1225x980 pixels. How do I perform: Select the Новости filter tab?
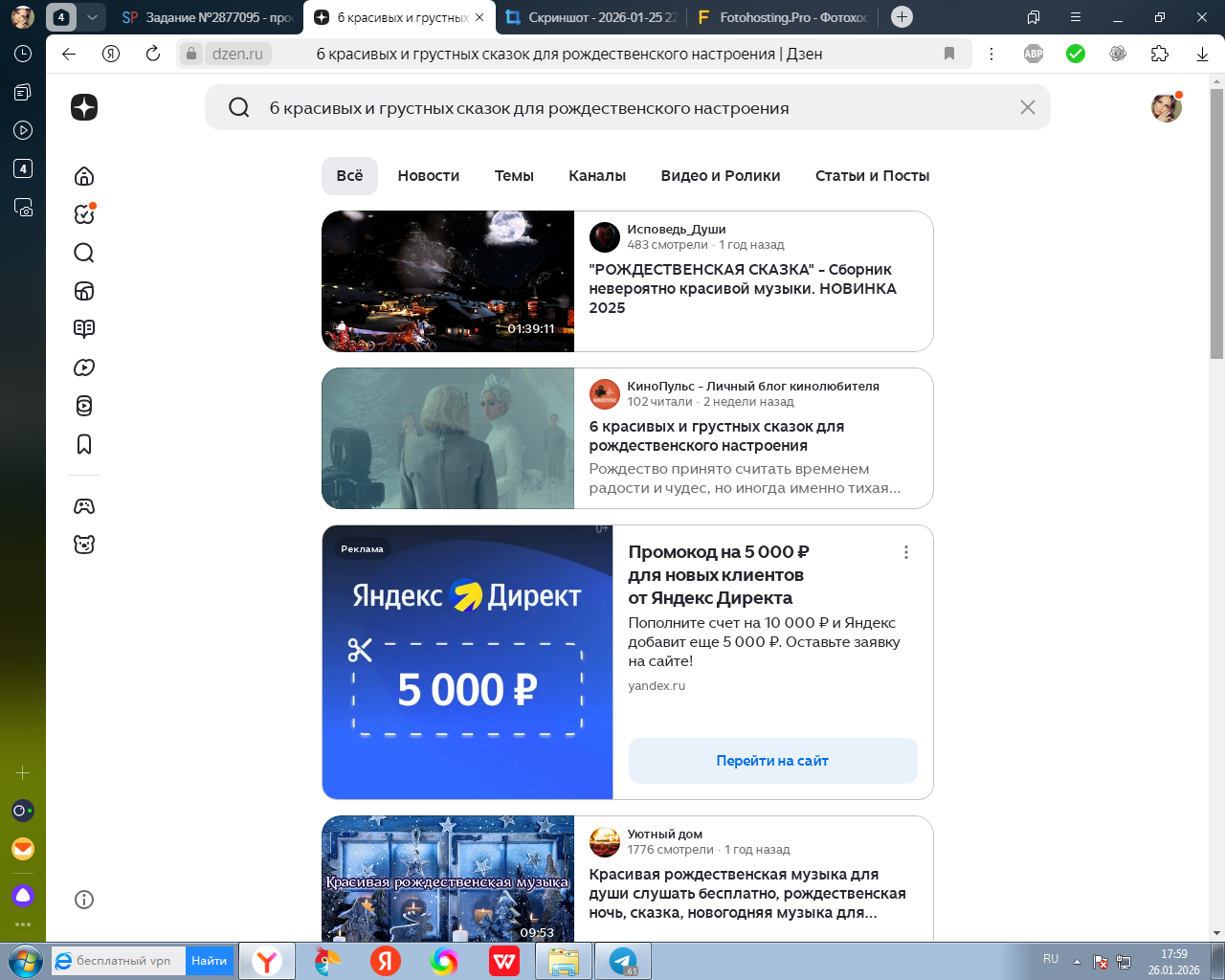[x=429, y=176]
